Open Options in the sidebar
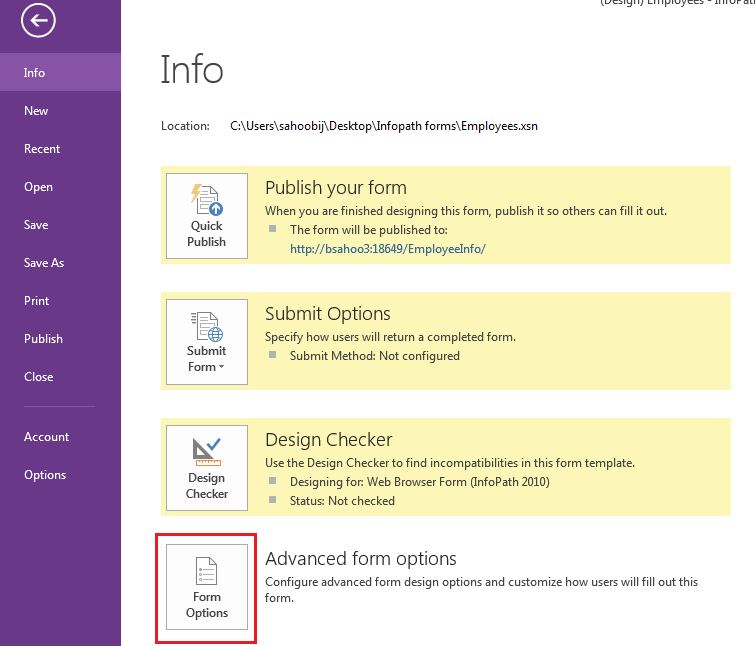Image resolution: width=755 pixels, height=646 pixels. [x=60, y=475]
